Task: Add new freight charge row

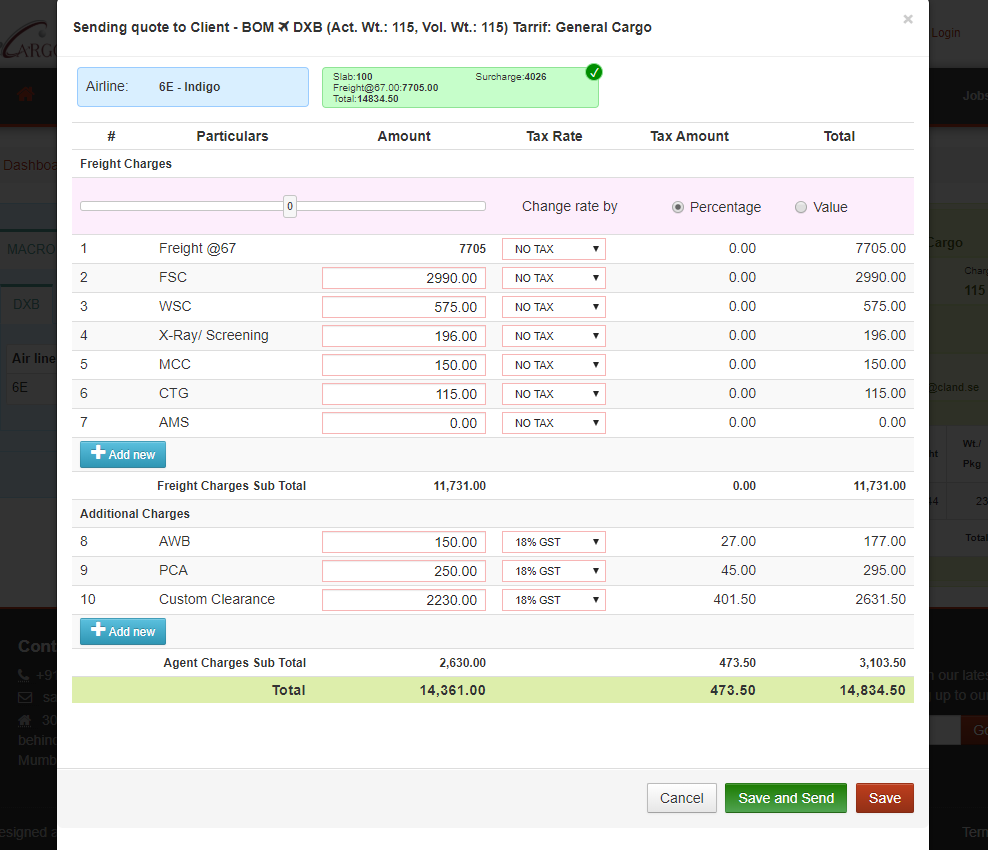Action: coord(123,454)
